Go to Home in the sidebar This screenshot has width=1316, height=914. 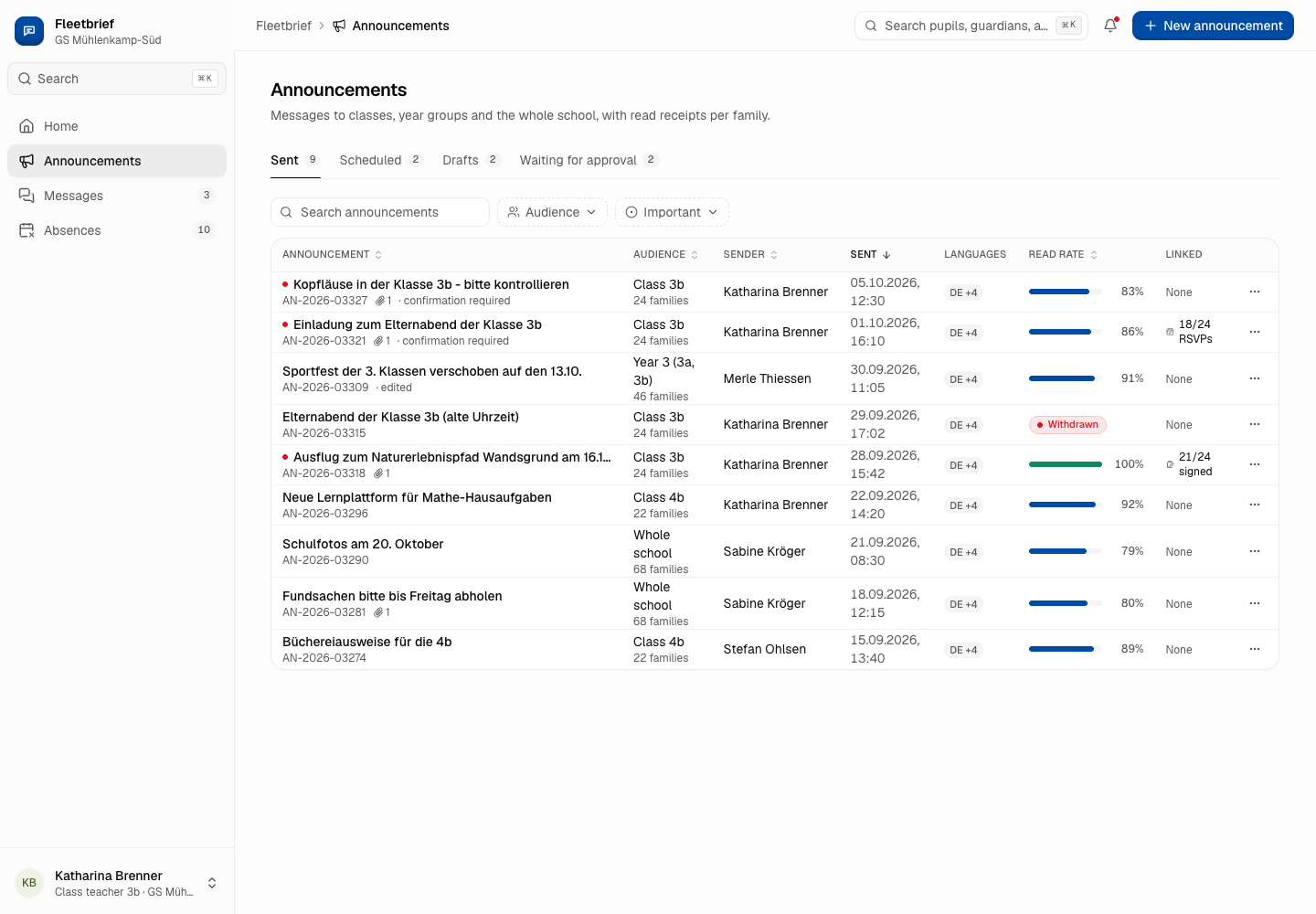pyautogui.click(x=117, y=126)
